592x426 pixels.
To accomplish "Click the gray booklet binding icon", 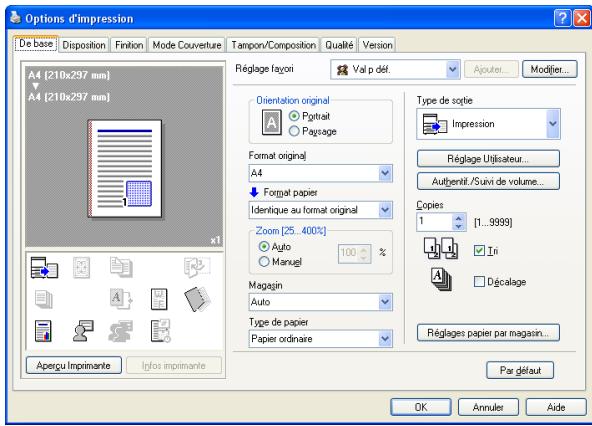I will click(x=197, y=299).
